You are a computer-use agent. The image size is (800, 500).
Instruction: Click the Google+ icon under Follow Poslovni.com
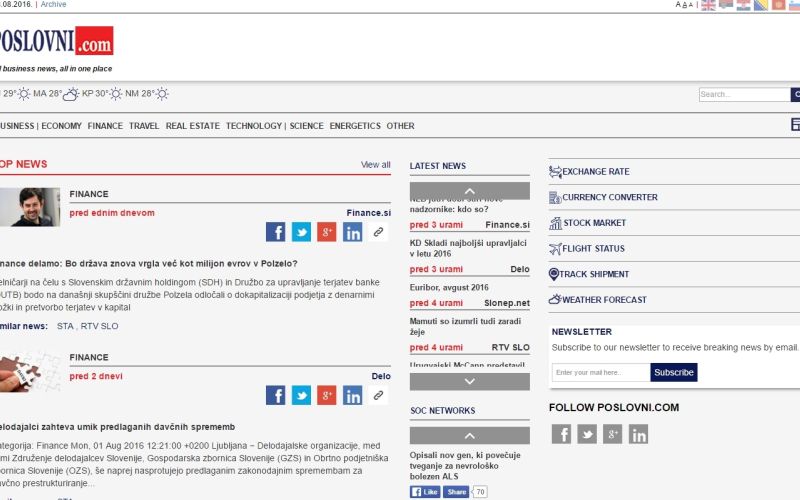tap(613, 434)
